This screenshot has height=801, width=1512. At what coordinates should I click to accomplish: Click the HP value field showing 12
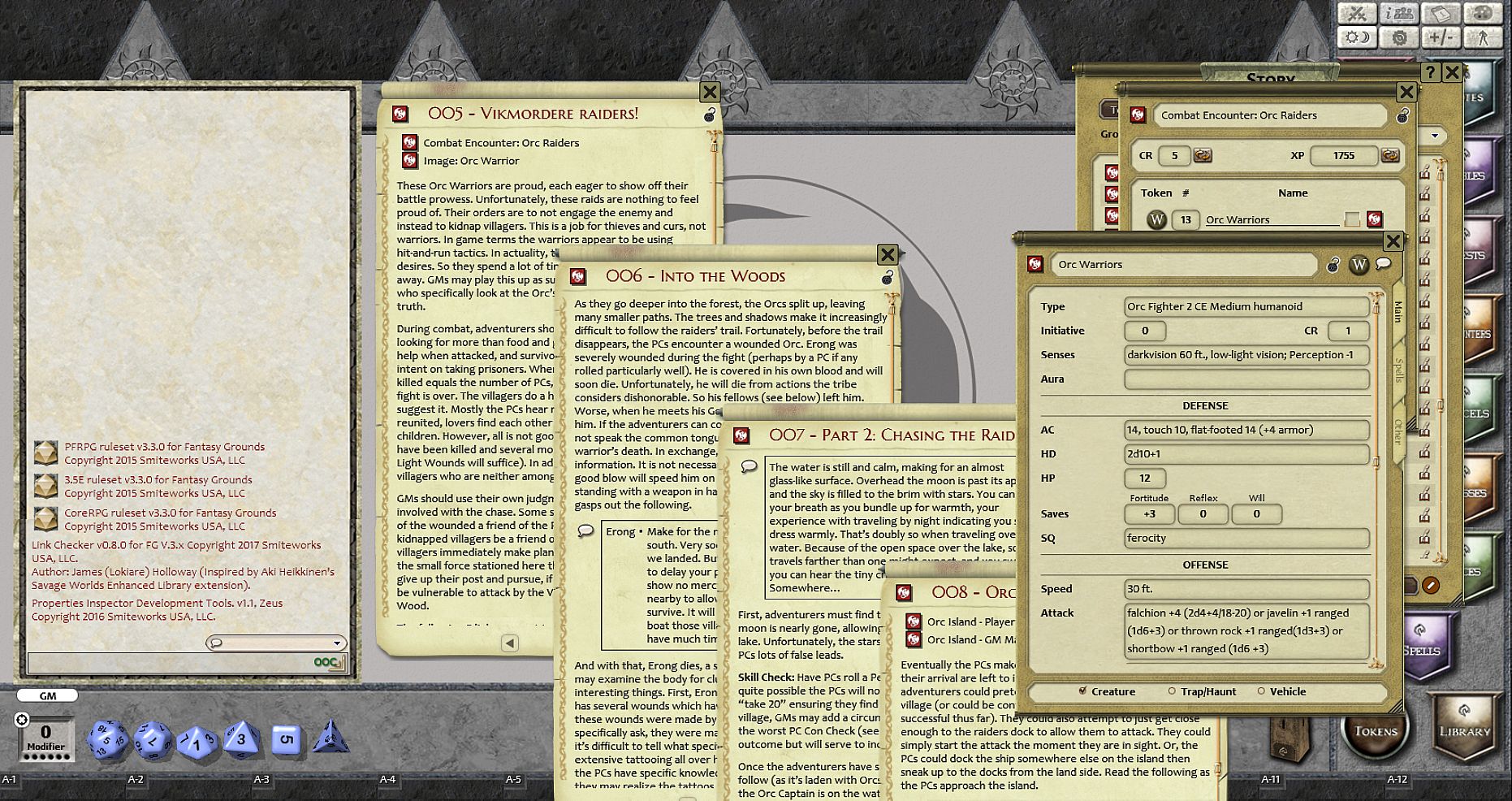click(x=1145, y=478)
